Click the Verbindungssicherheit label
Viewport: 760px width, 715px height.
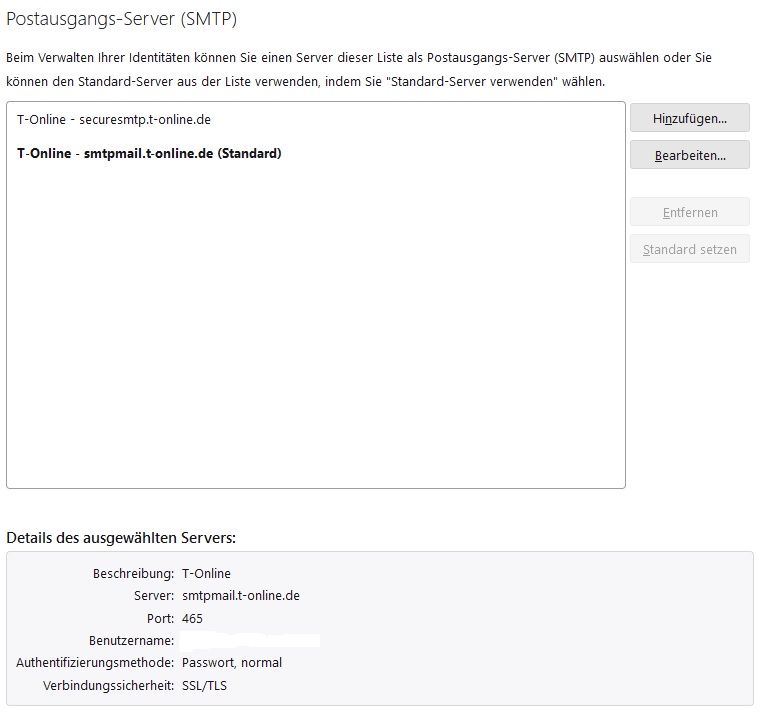109,685
